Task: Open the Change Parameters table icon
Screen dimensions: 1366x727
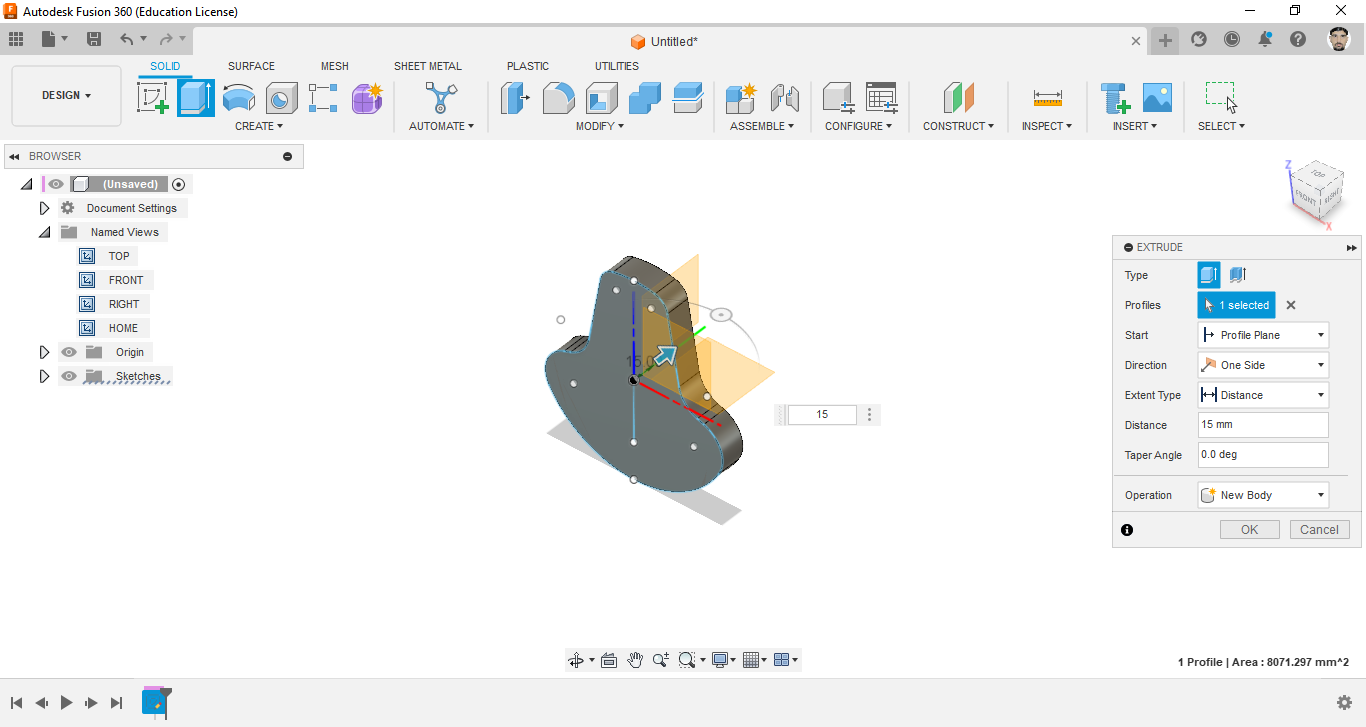Action: 881,98
